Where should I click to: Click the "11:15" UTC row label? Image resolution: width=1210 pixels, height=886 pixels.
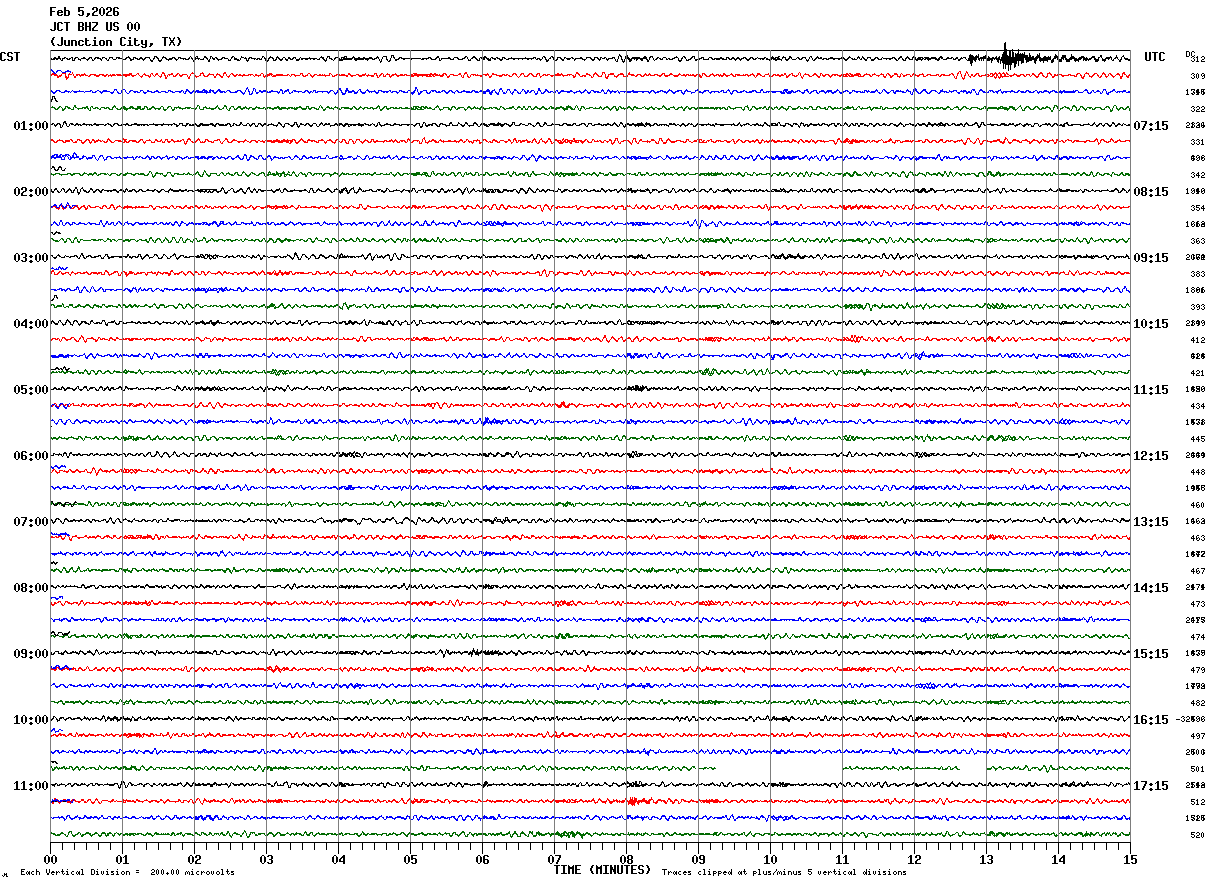click(1151, 390)
